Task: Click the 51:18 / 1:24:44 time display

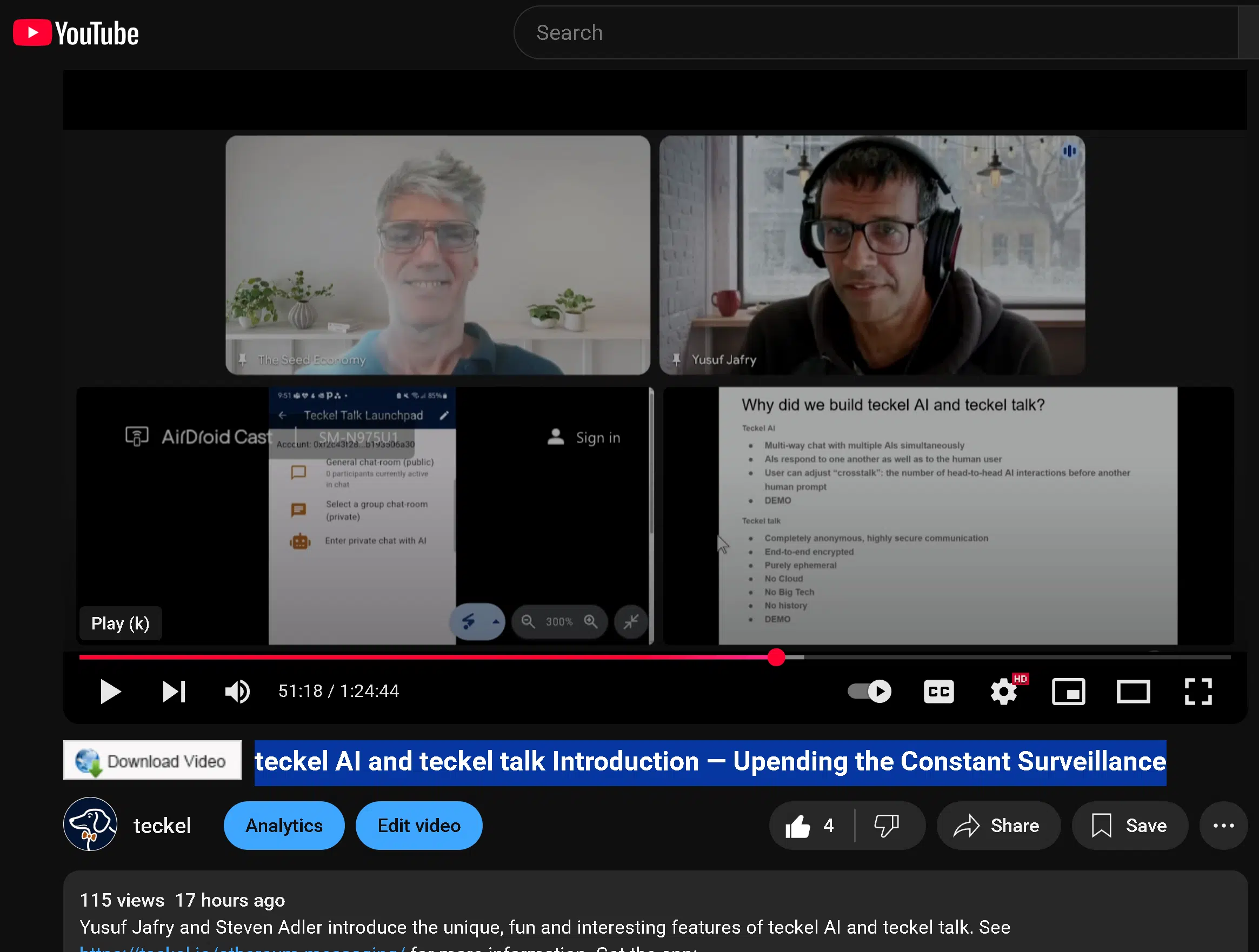Action: 338,692
